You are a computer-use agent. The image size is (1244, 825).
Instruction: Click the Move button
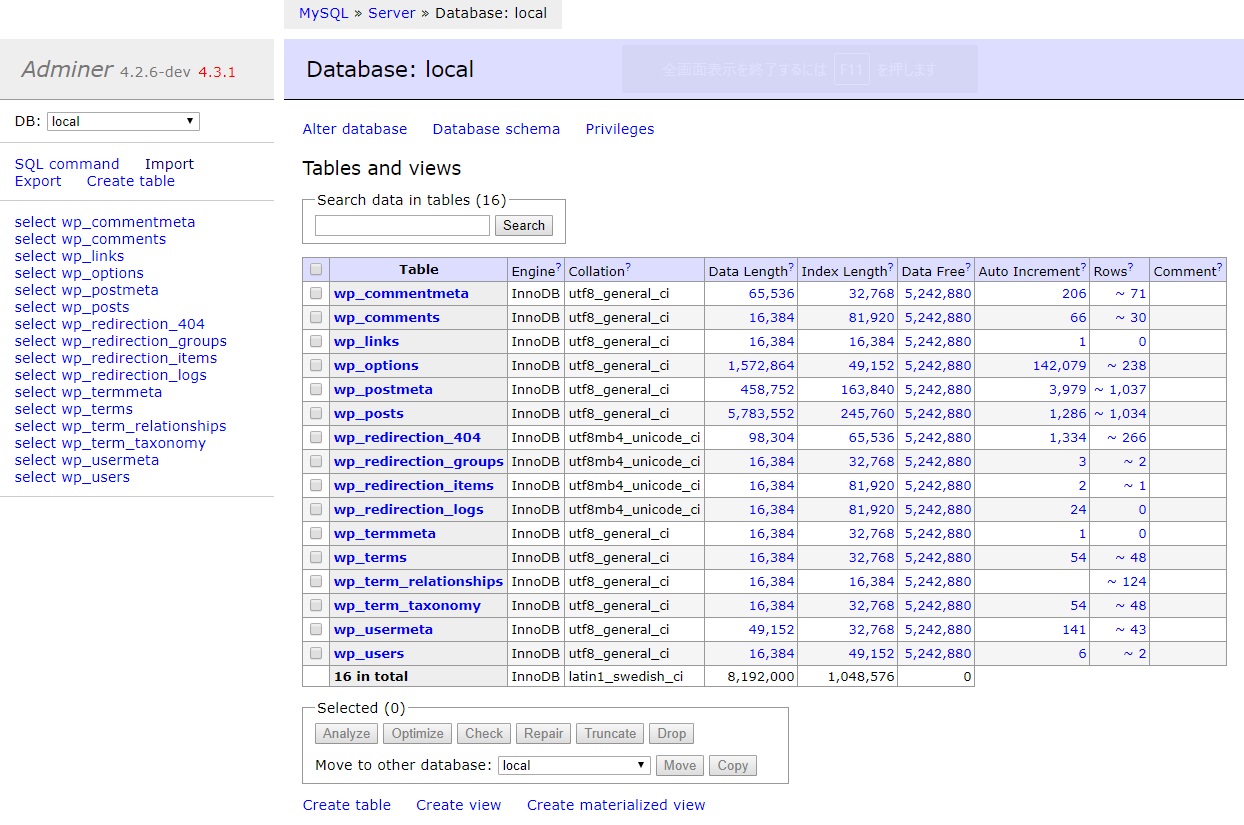click(x=680, y=765)
